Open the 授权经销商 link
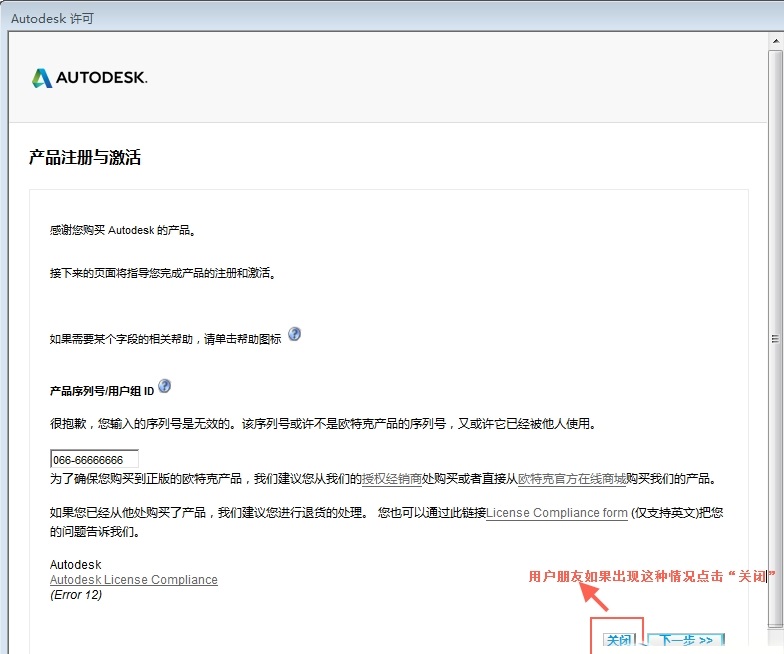 pyautogui.click(x=392, y=479)
